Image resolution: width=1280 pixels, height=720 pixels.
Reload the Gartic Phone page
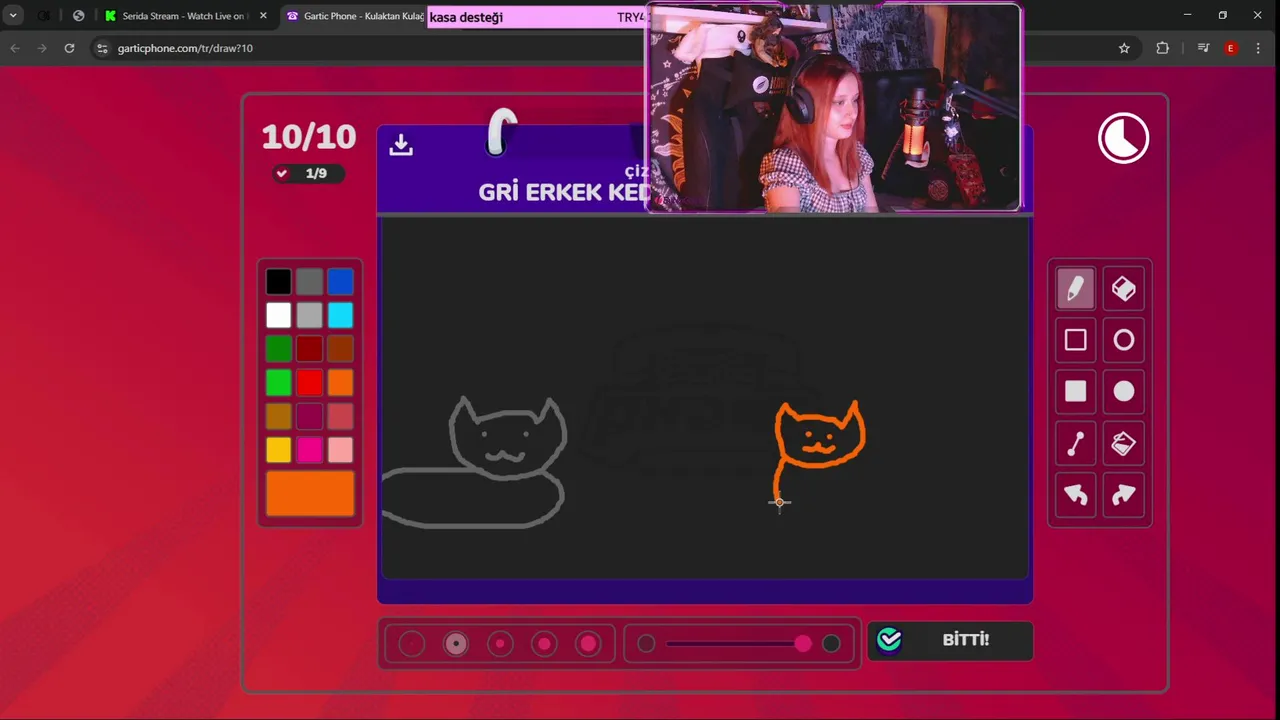click(x=69, y=48)
